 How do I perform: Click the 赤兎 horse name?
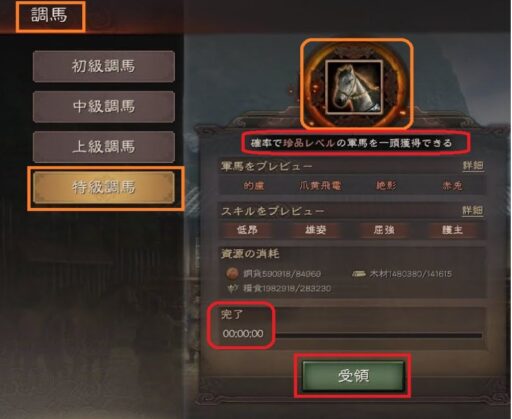coord(453,186)
